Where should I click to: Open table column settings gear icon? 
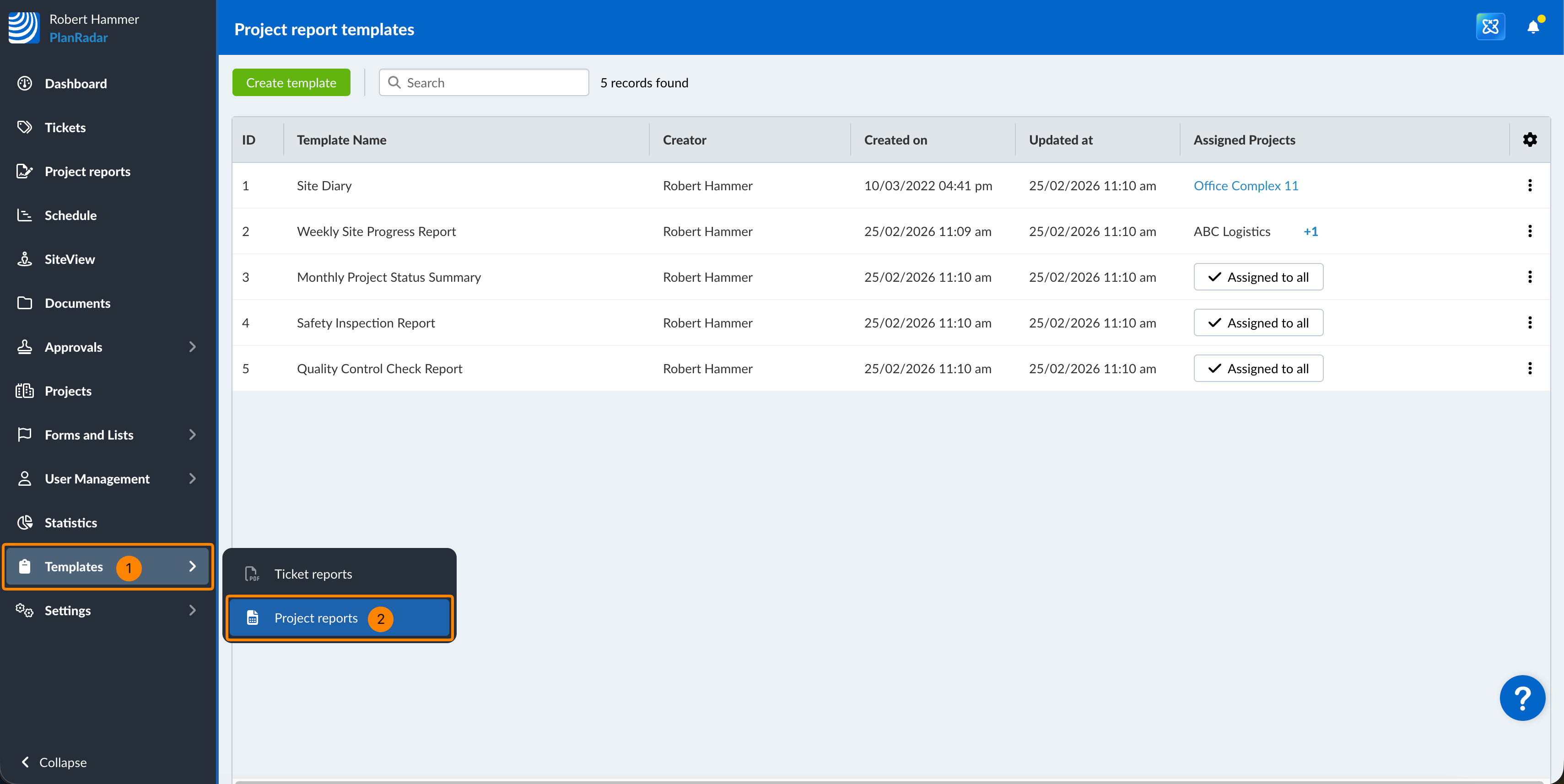[1529, 140]
